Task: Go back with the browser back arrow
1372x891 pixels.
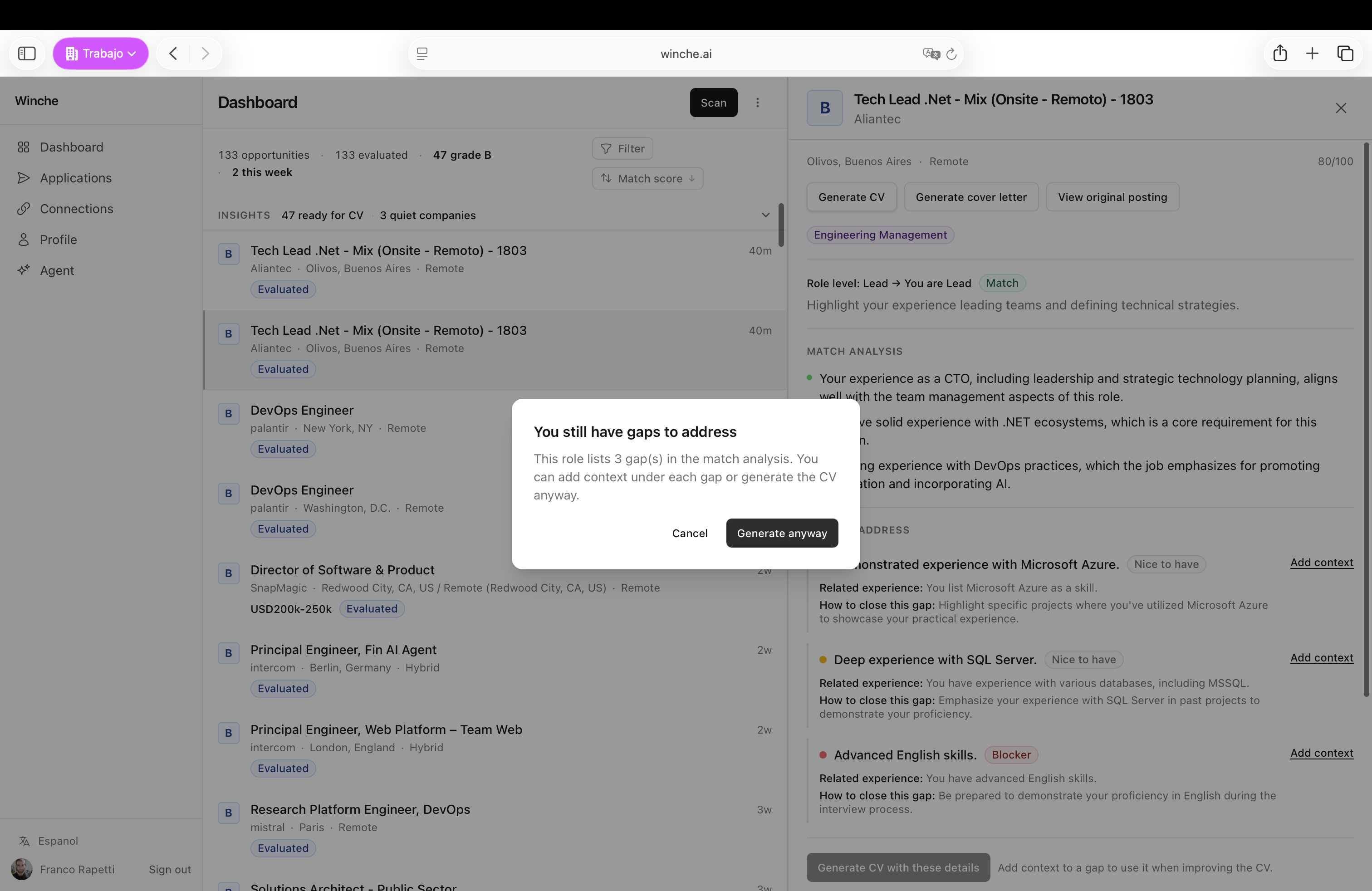Action: point(173,54)
